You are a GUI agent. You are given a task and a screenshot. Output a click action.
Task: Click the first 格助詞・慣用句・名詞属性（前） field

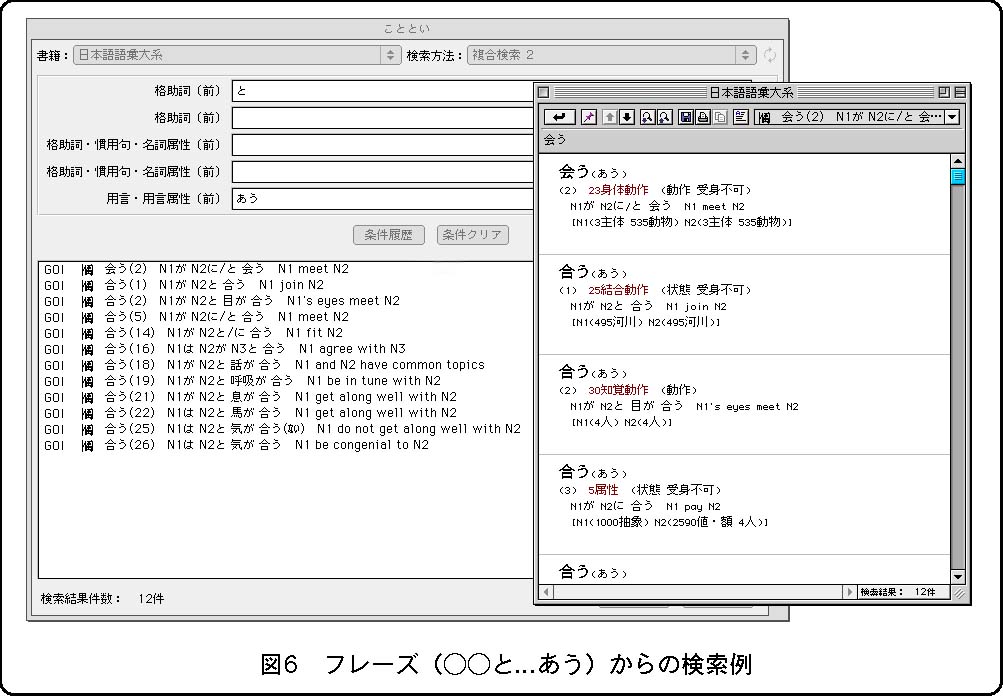click(383, 145)
